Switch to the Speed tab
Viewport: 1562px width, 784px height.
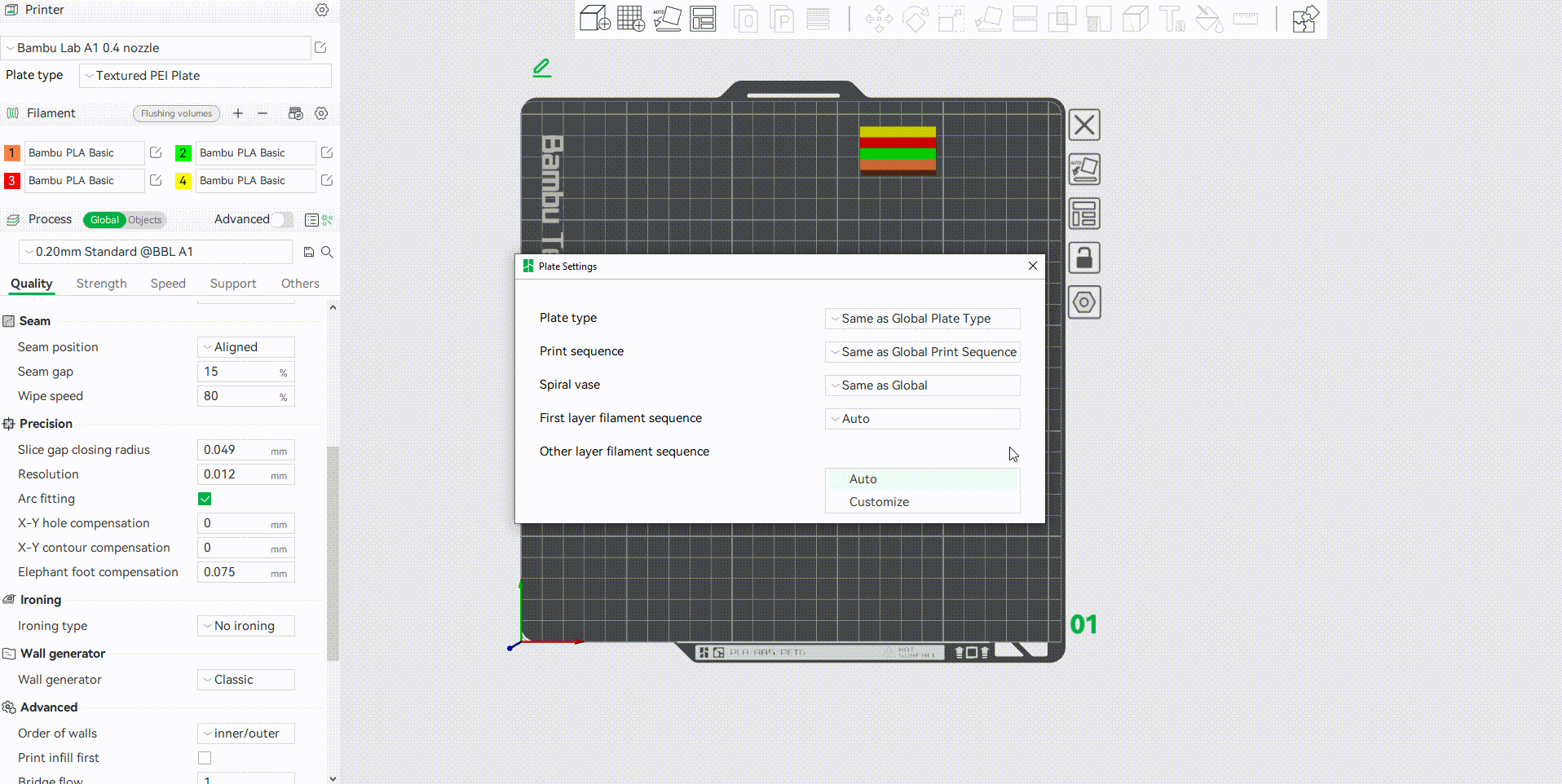(168, 284)
